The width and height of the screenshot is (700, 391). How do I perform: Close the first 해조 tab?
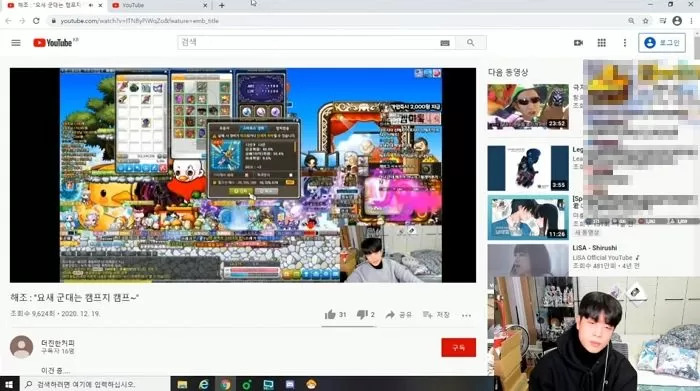click(100, 5)
